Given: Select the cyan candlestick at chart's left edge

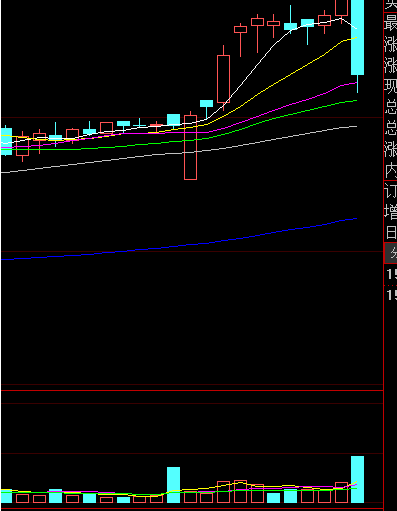Looking at the screenshot, I should pos(6,141).
